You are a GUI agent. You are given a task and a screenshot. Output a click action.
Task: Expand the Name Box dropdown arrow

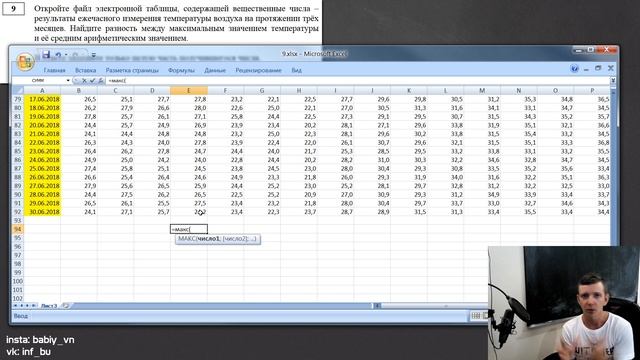pyautogui.click(x=68, y=81)
